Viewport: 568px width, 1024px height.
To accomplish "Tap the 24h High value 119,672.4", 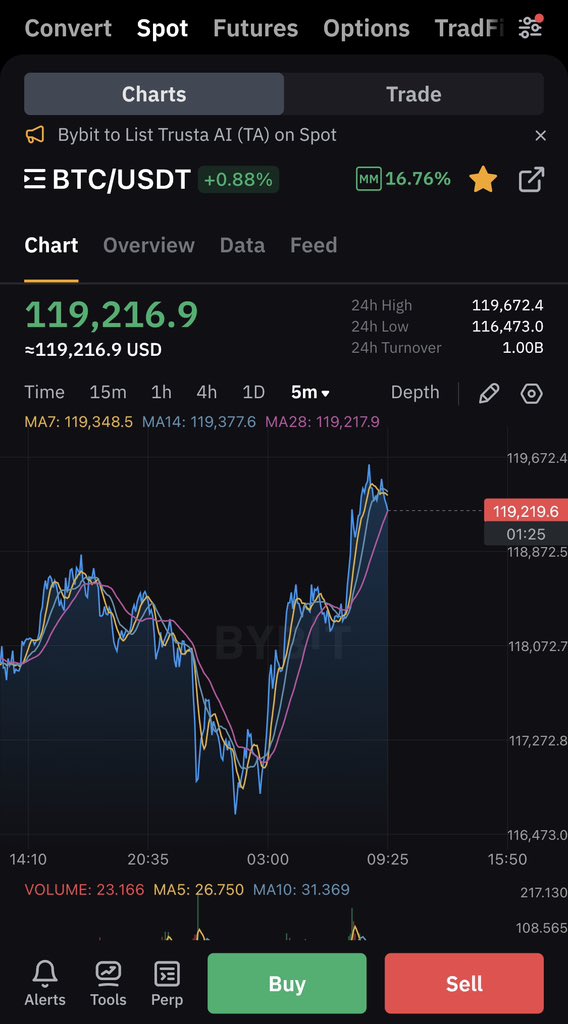I will 507,305.
